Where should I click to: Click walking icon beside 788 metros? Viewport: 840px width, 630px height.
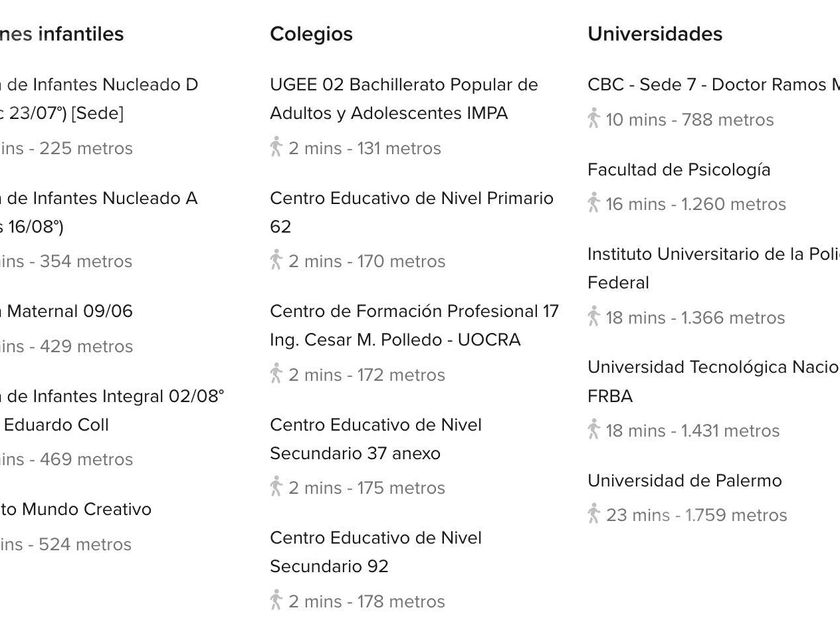(594, 118)
